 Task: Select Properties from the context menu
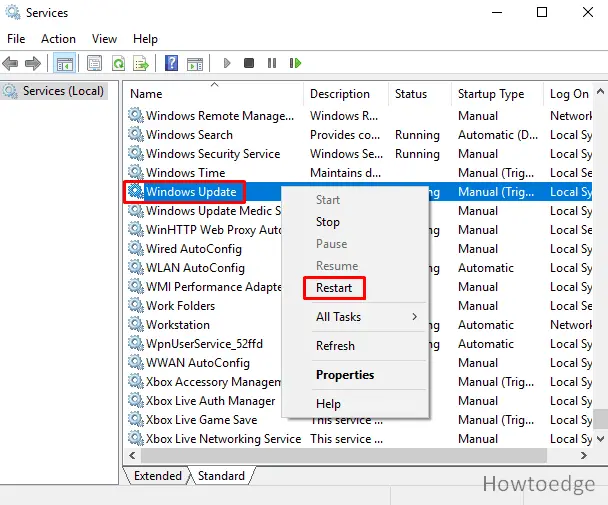(345, 375)
